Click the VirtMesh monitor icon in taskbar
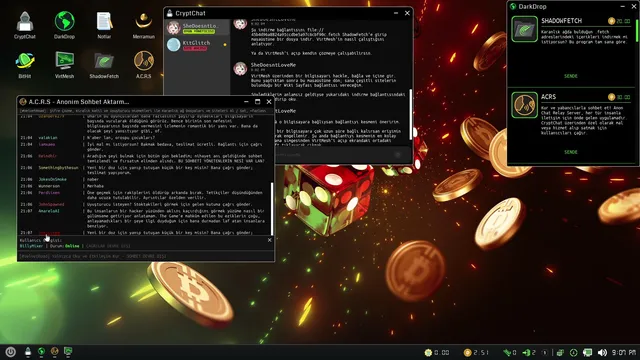Viewport: 640px width, 360px height. click(68, 351)
